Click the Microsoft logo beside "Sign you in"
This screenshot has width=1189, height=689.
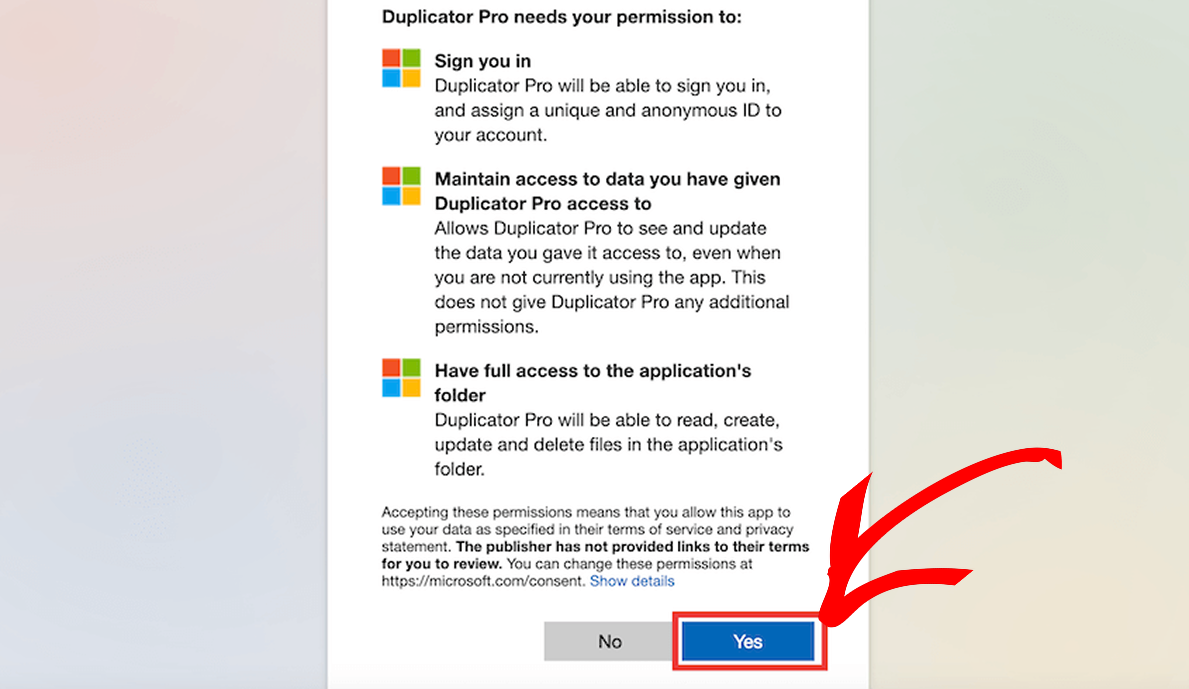[401, 68]
